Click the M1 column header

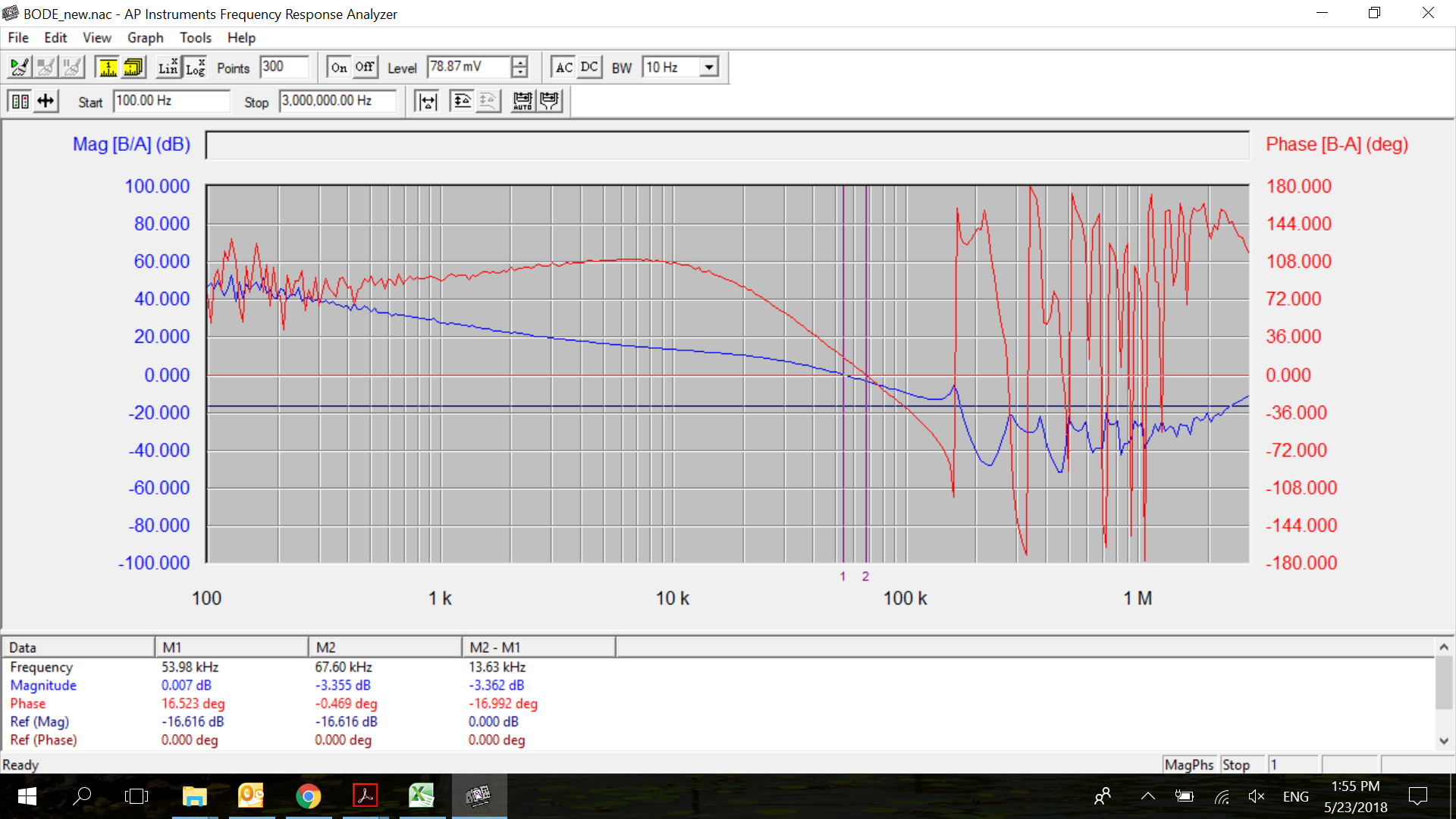[232, 648]
